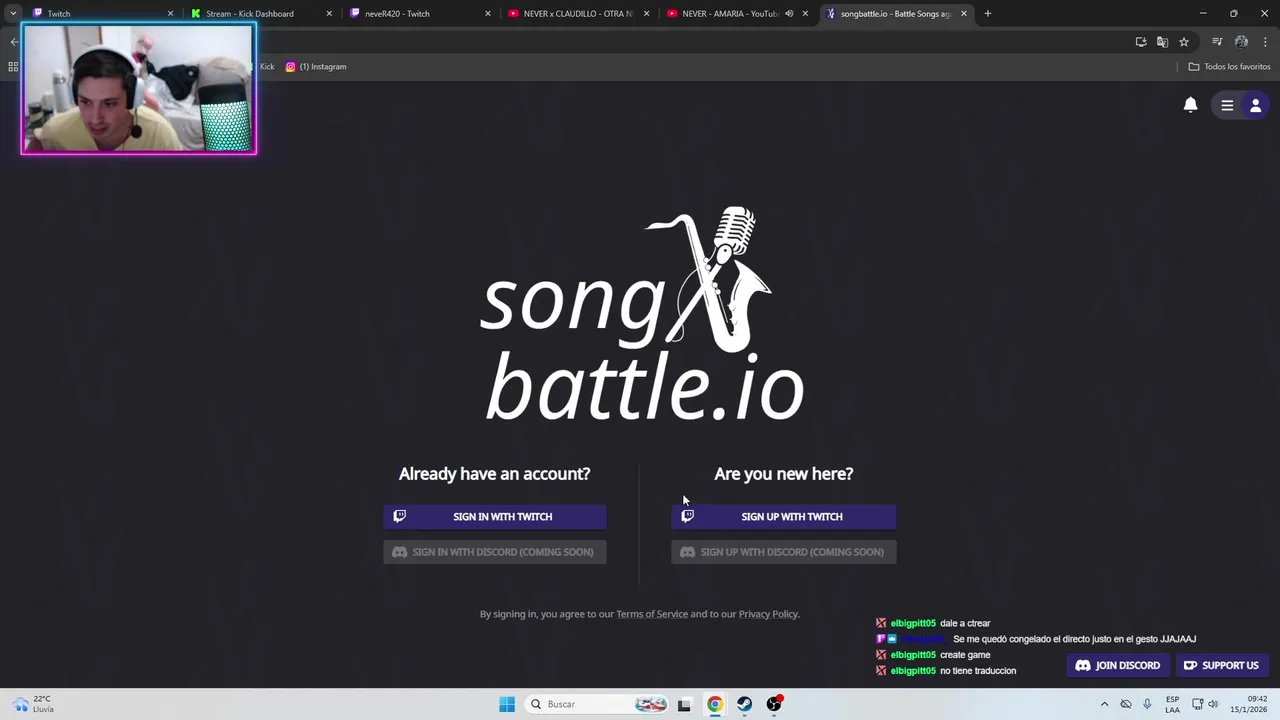This screenshot has height=720, width=1280.
Task: Bookmark this page with star icon
Action: [x=1184, y=42]
